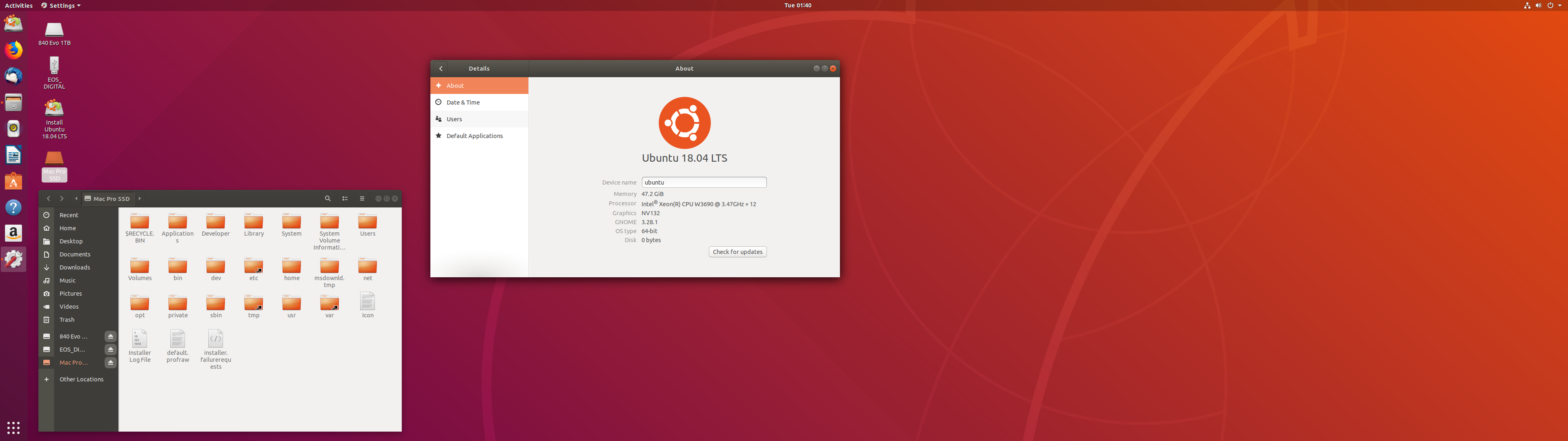
Task: Open the volume indicator in top bar
Action: (x=1538, y=5)
